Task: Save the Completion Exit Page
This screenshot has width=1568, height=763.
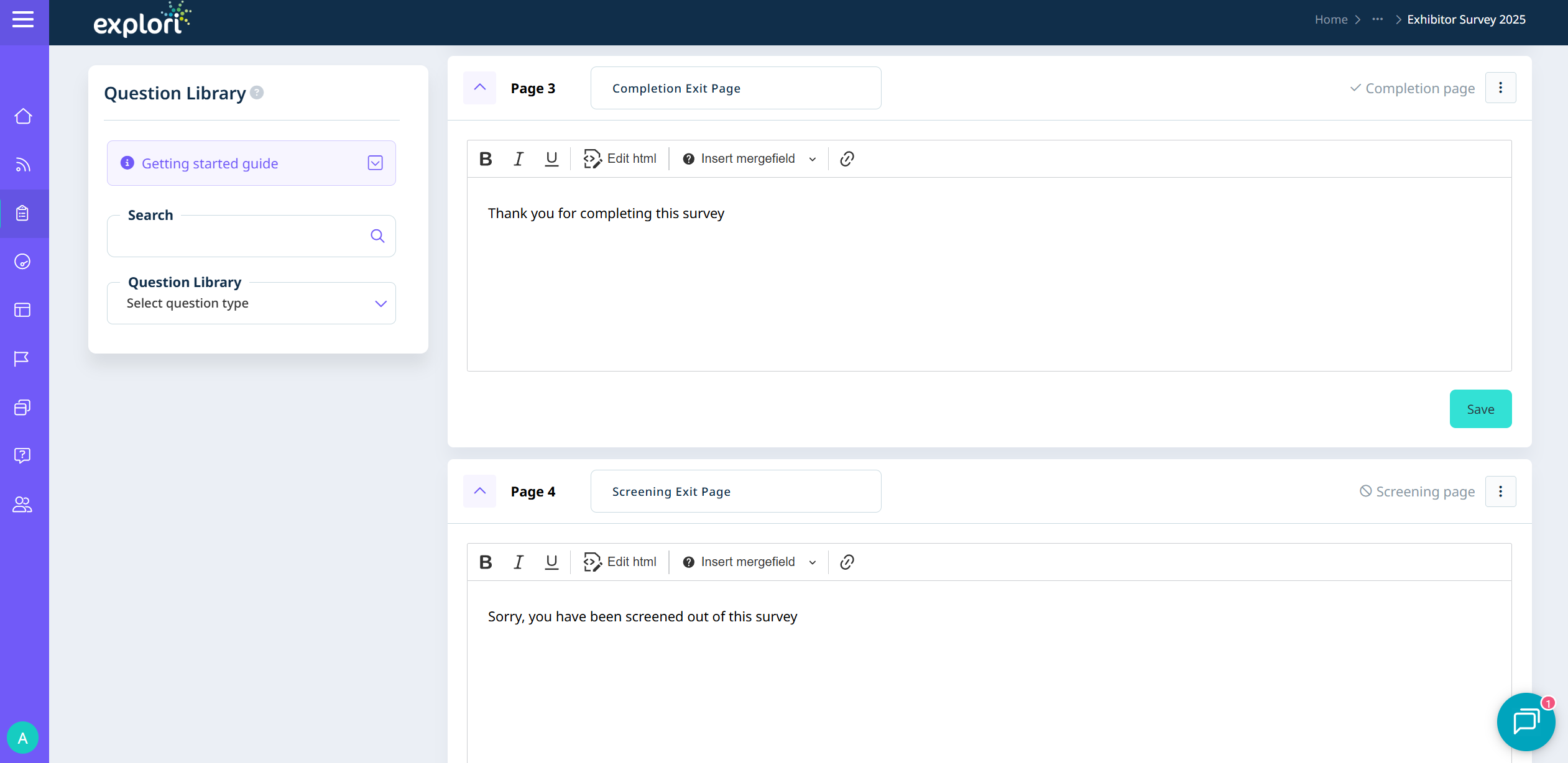Action: tap(1480, 409)
